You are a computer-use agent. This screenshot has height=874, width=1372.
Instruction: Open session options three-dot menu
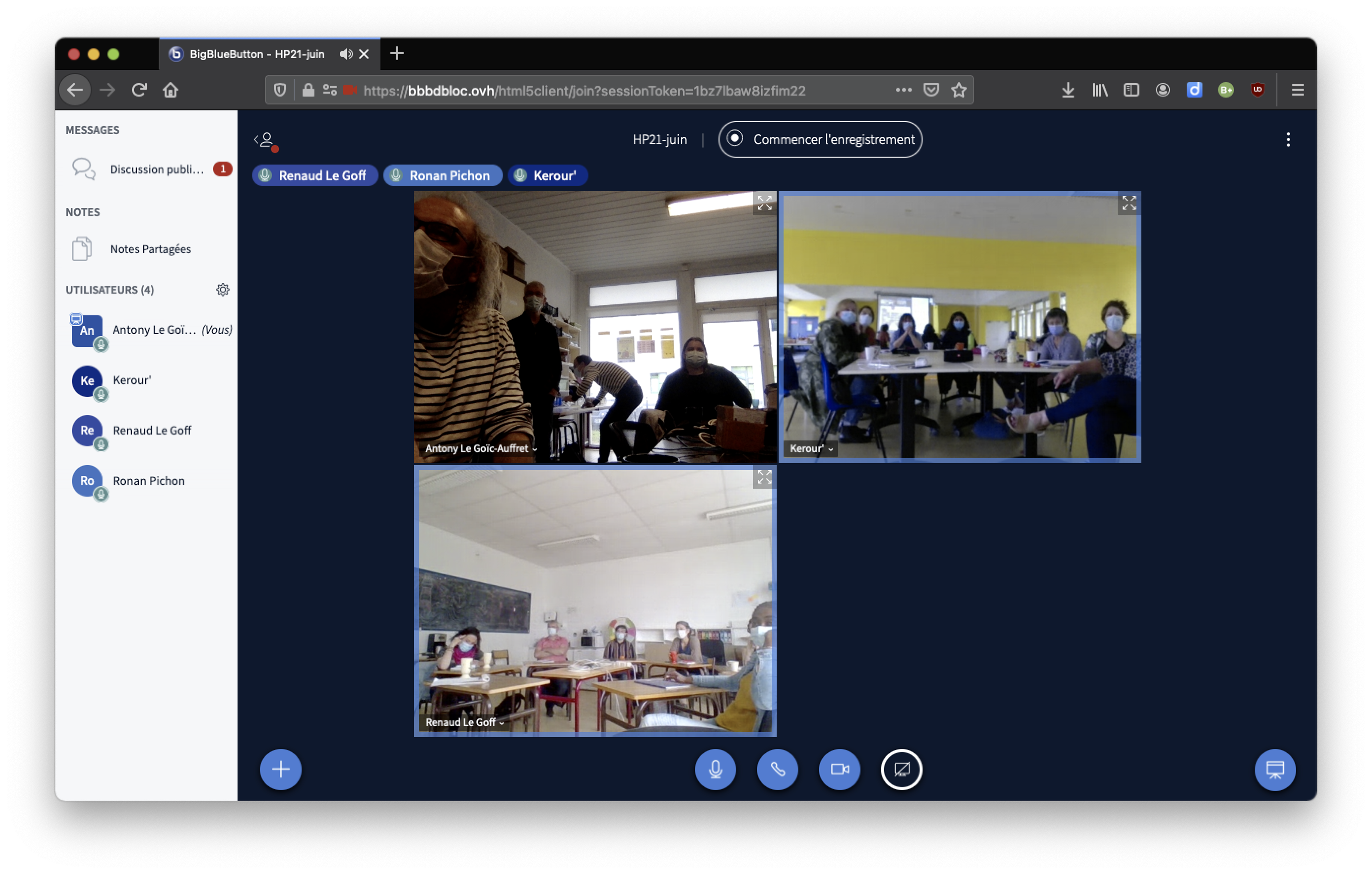pos(1288,139)
